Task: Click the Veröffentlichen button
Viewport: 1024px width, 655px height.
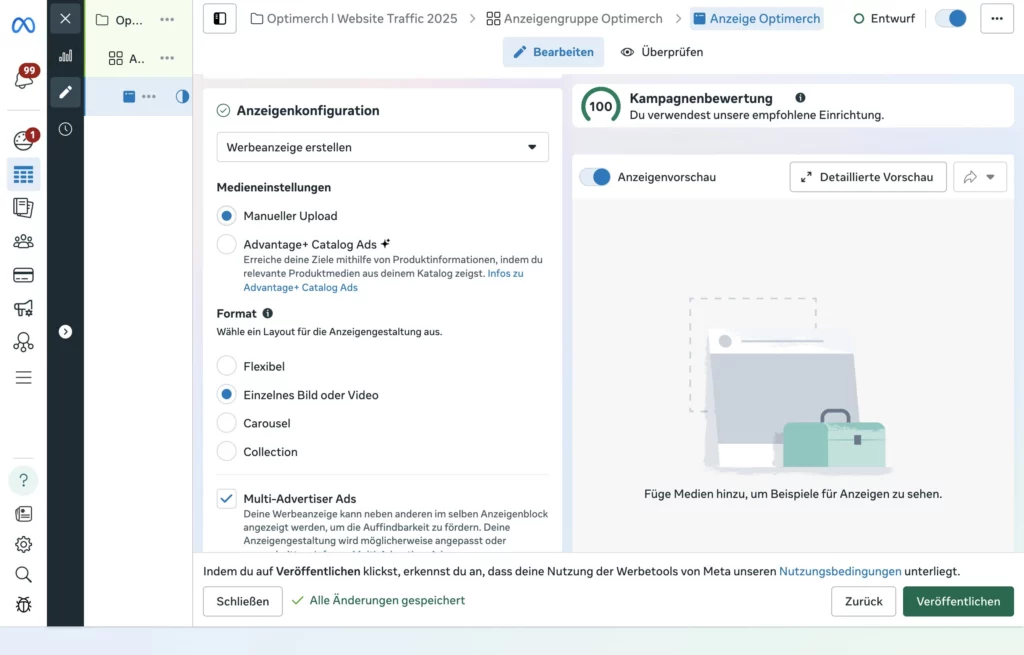Action: coord(958,601)
